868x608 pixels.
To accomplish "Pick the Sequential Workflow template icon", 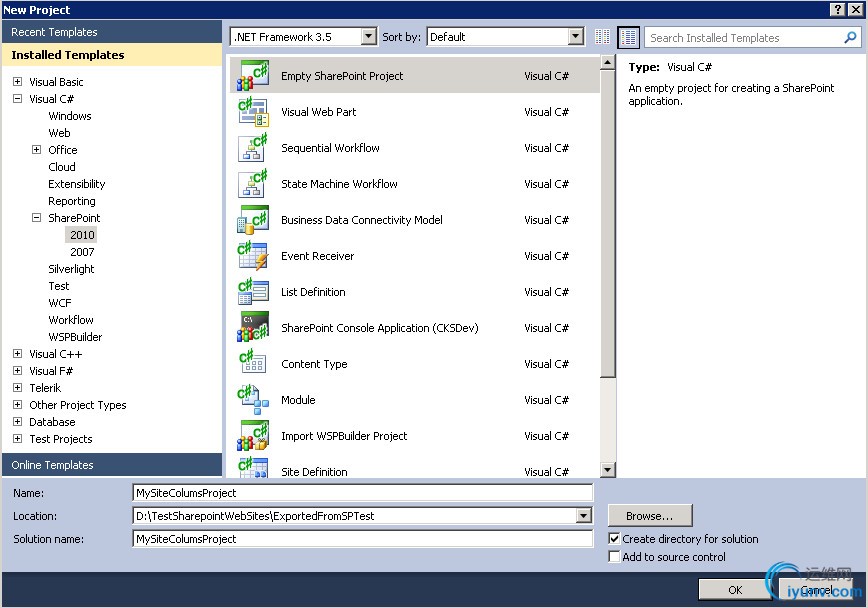I will click(x=253, y=148).
